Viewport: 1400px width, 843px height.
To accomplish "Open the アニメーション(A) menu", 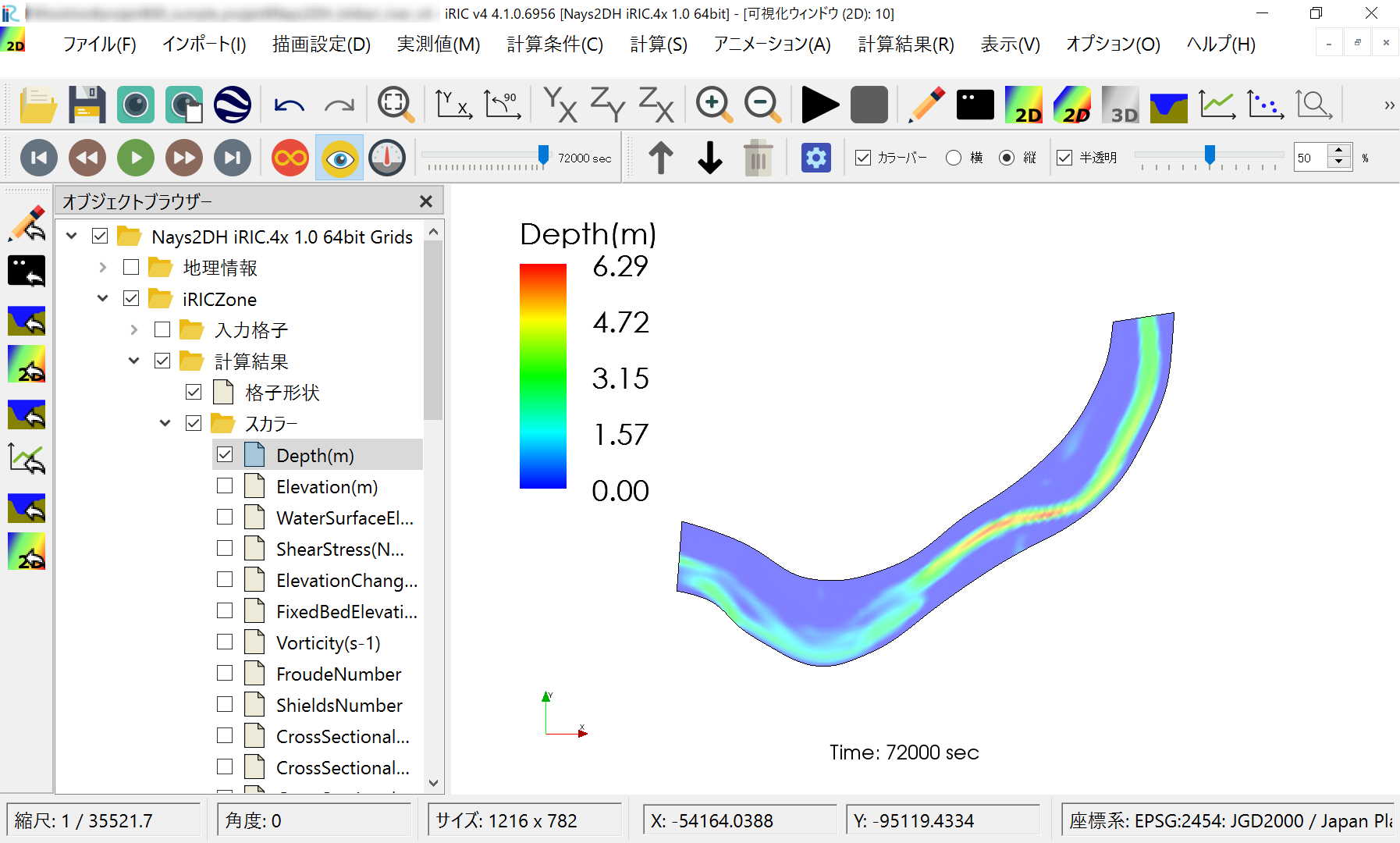I will [x=772, y=44].
